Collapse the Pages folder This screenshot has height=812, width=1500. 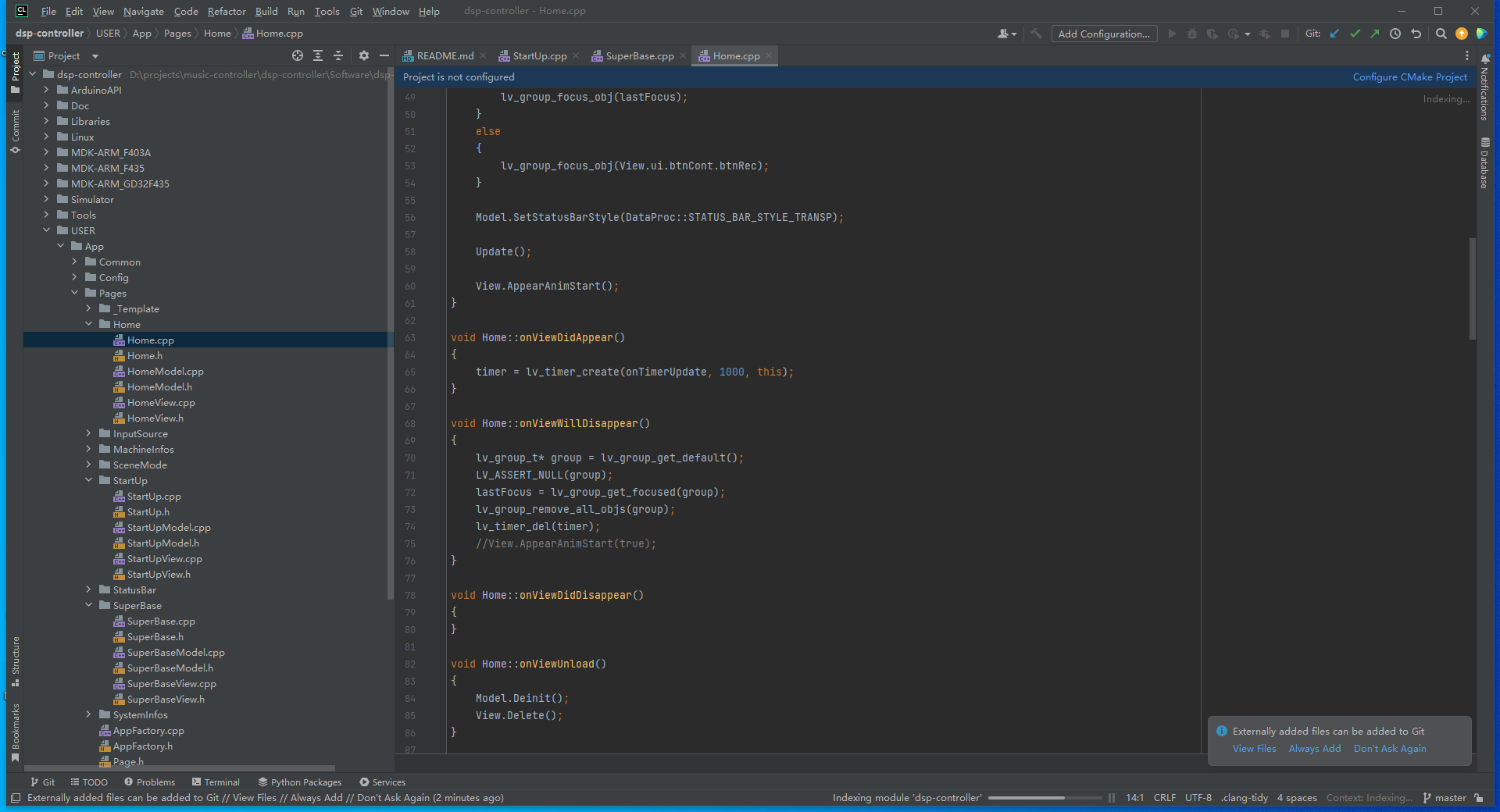[x=74, y=293]
